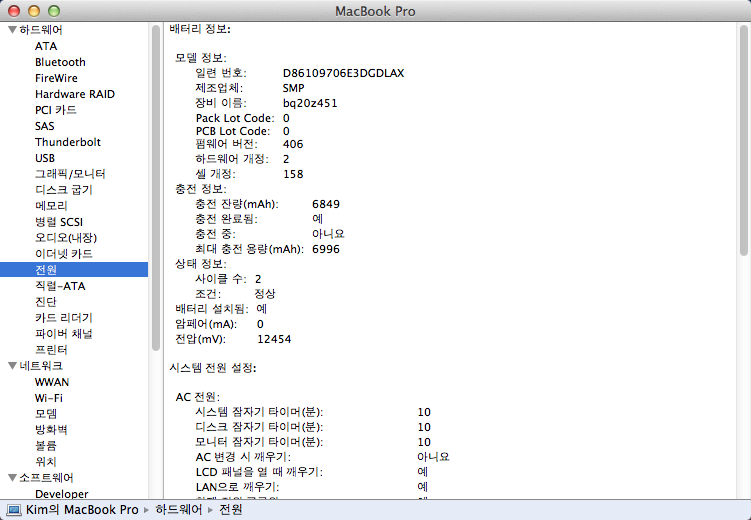Screen dimensions: 751x520
Task: Collapse the 소프트웨어 section triangle
Action: pyautogui.click(x=11, y=478)
